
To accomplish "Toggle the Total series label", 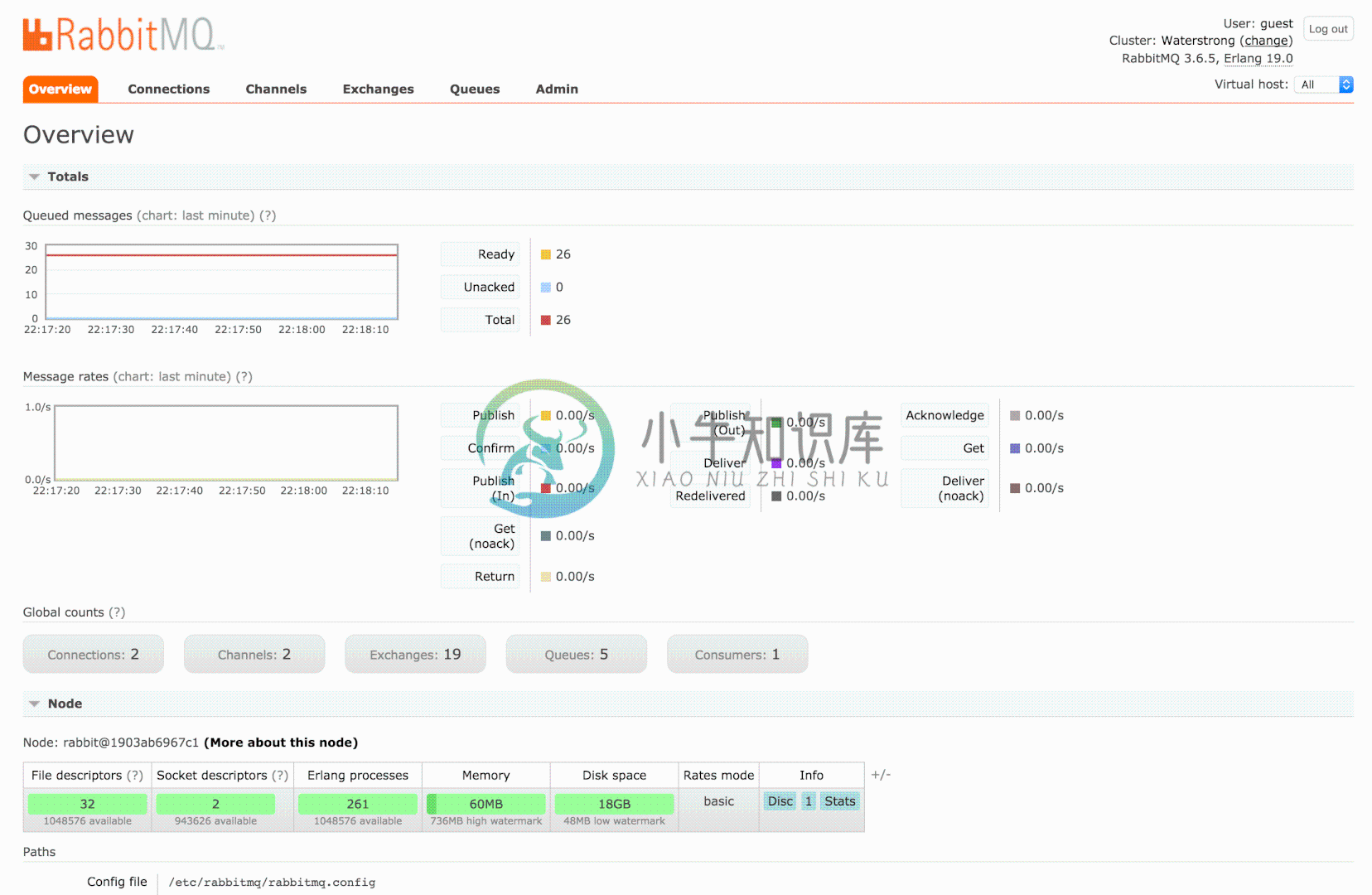I will (x=481, y=320).
